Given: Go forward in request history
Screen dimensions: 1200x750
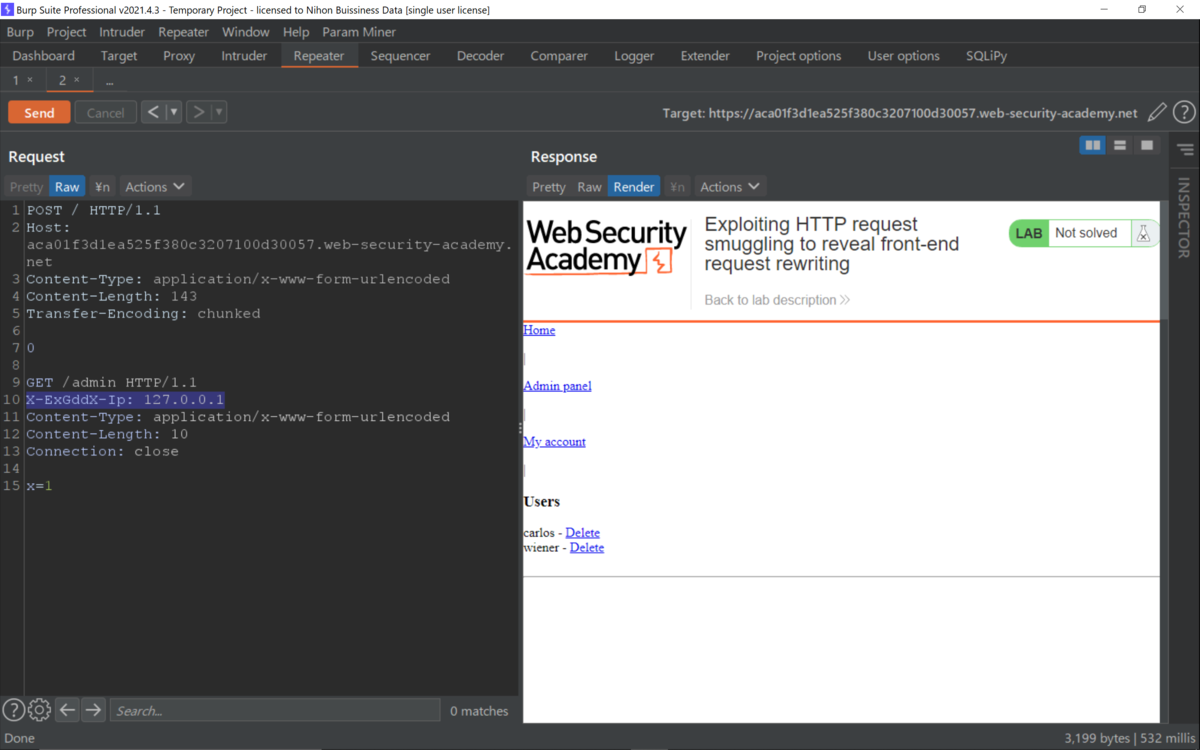Looking at the screenshot, I should tap(198, 112).
